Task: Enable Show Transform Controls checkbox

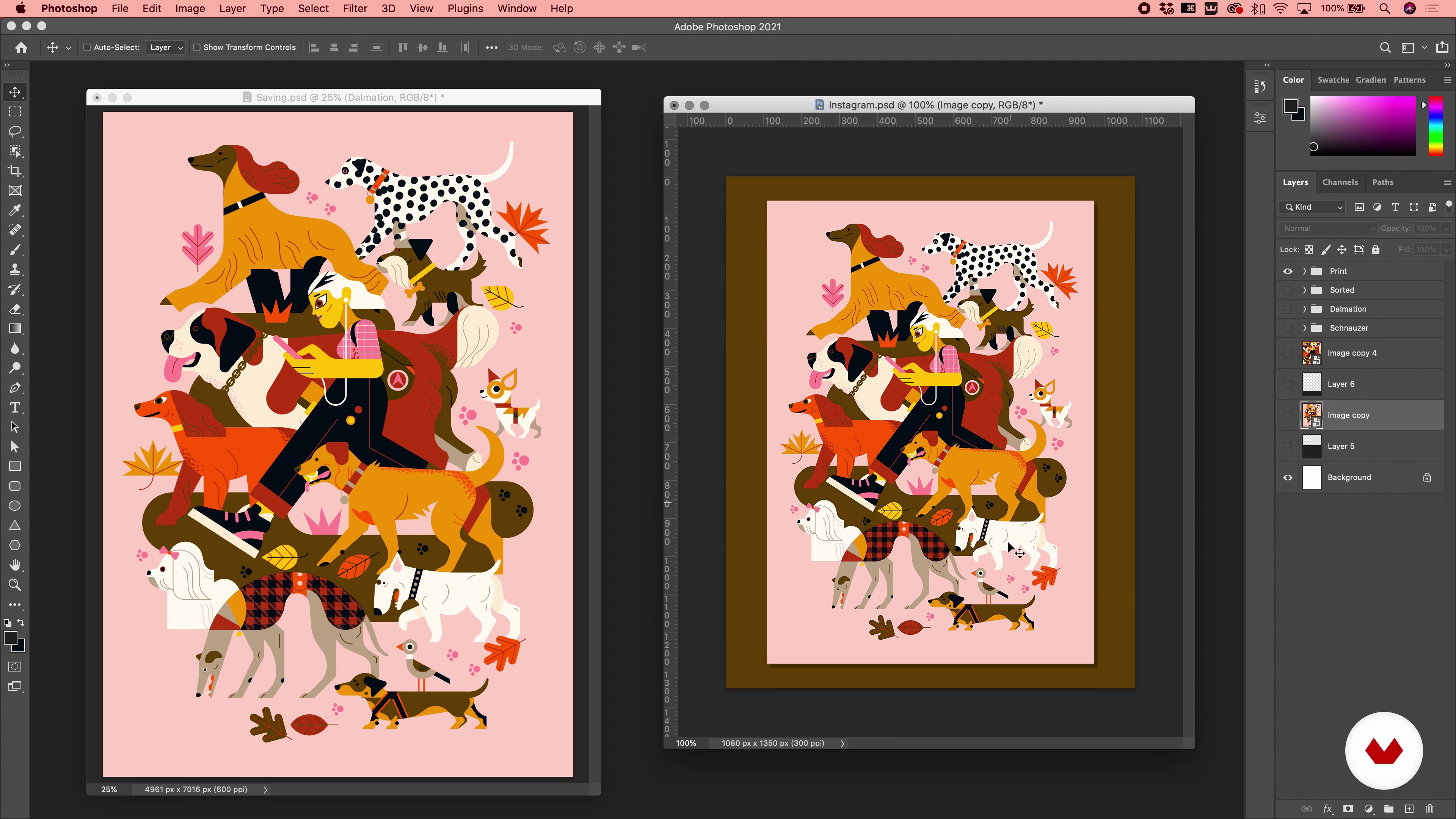Action: (x=197, y=47)
